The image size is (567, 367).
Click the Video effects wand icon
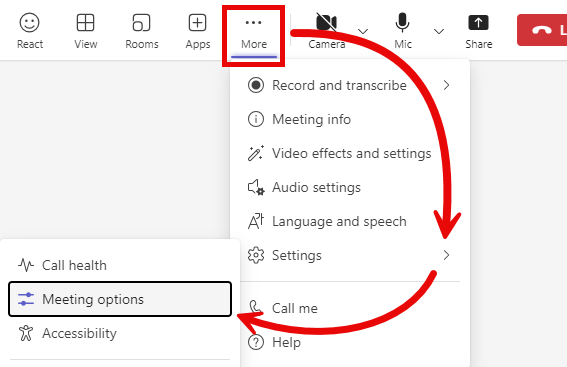click(256, 153)
